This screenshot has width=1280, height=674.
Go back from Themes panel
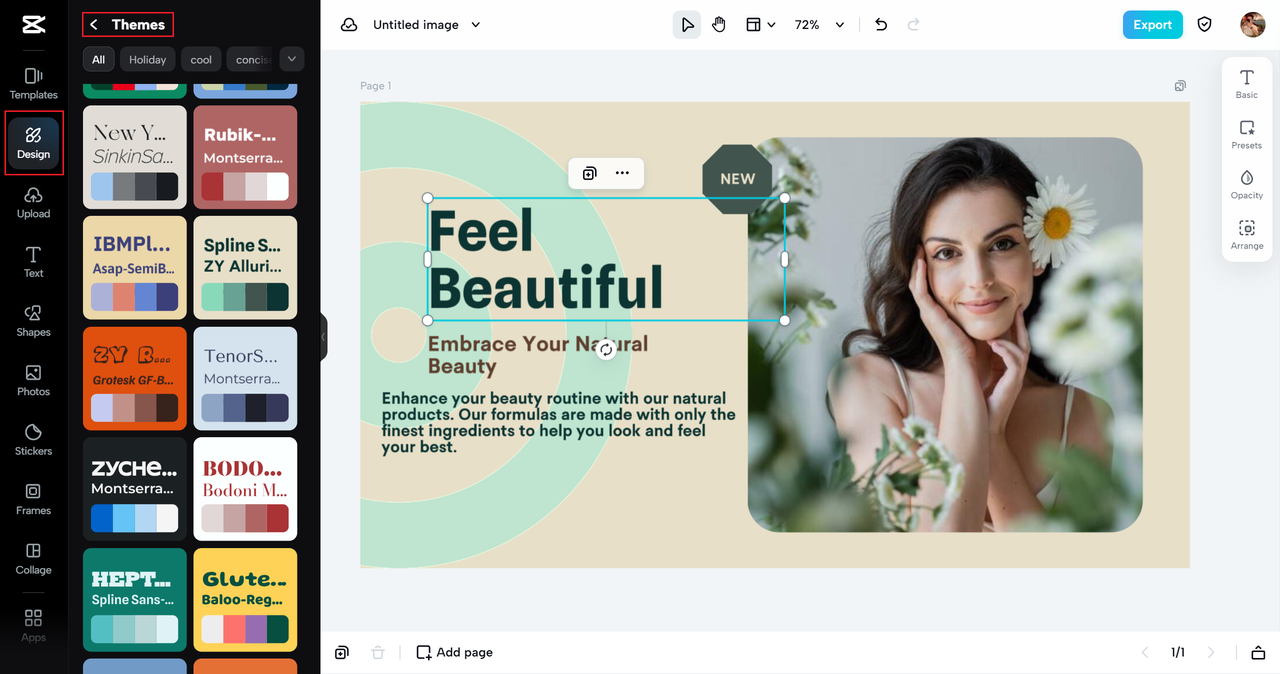(94, 25)
